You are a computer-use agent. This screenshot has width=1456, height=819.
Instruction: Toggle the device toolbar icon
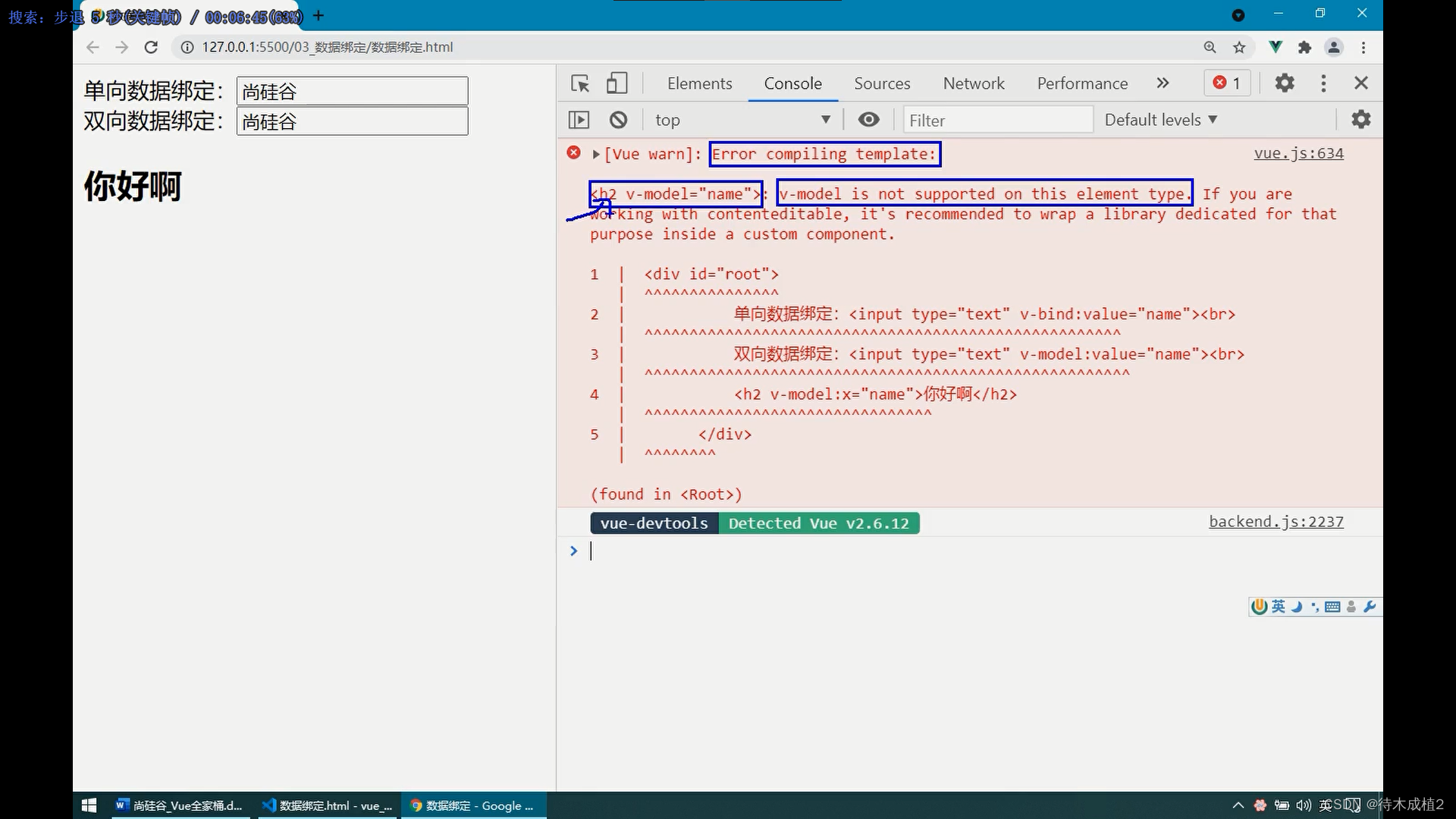[617, 83]
